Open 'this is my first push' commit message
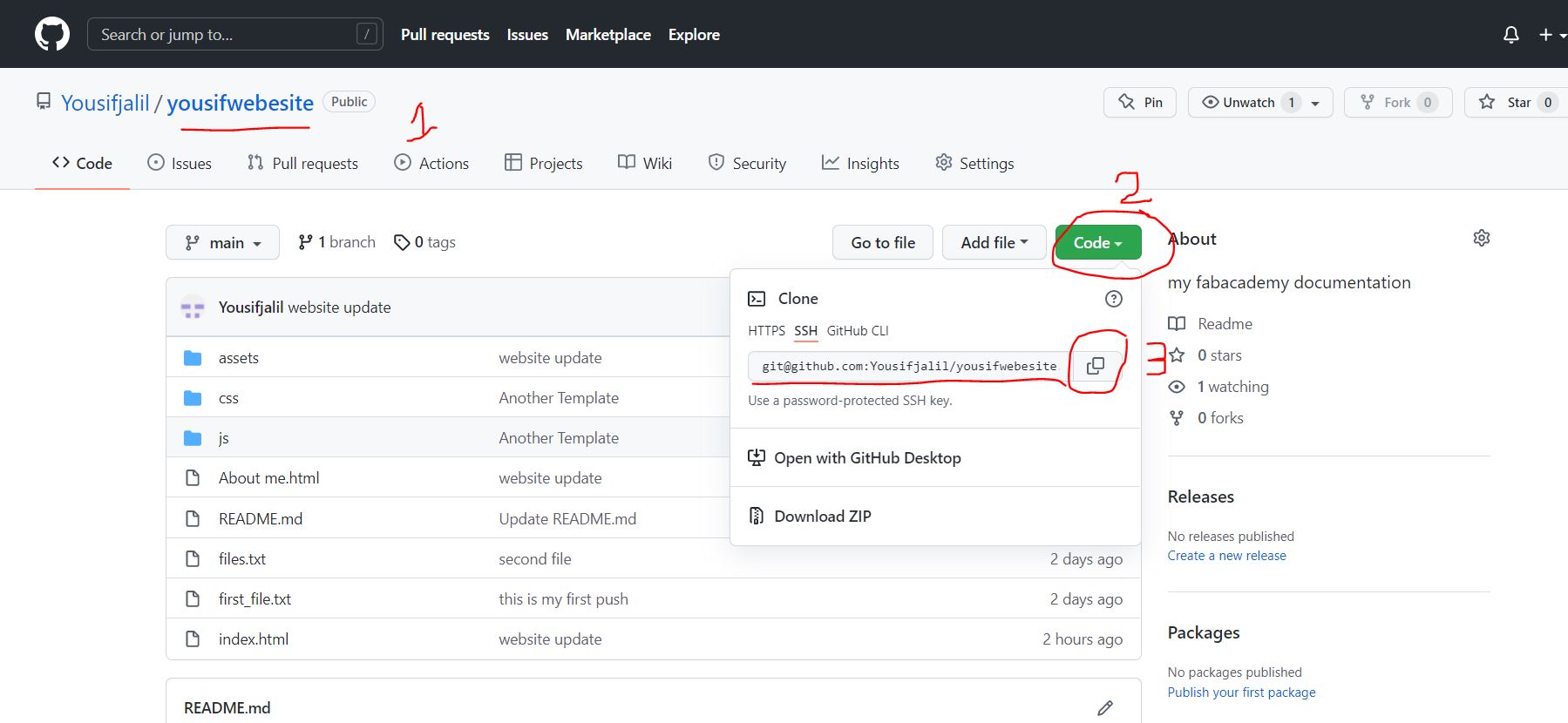This screenshot has width=1568, height=723. click(x=563, y=599)
